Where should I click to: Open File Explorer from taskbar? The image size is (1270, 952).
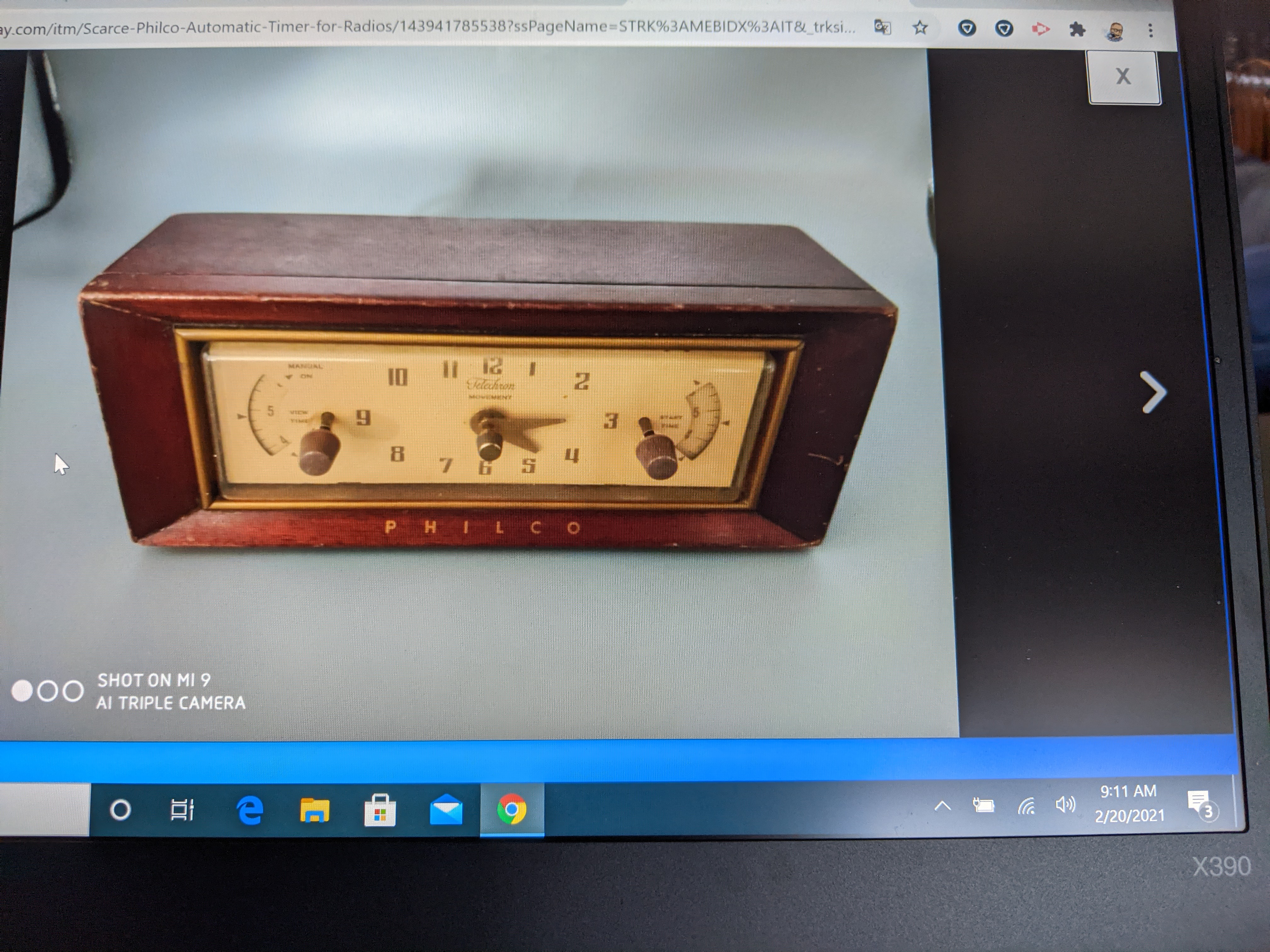coord(315,810)
